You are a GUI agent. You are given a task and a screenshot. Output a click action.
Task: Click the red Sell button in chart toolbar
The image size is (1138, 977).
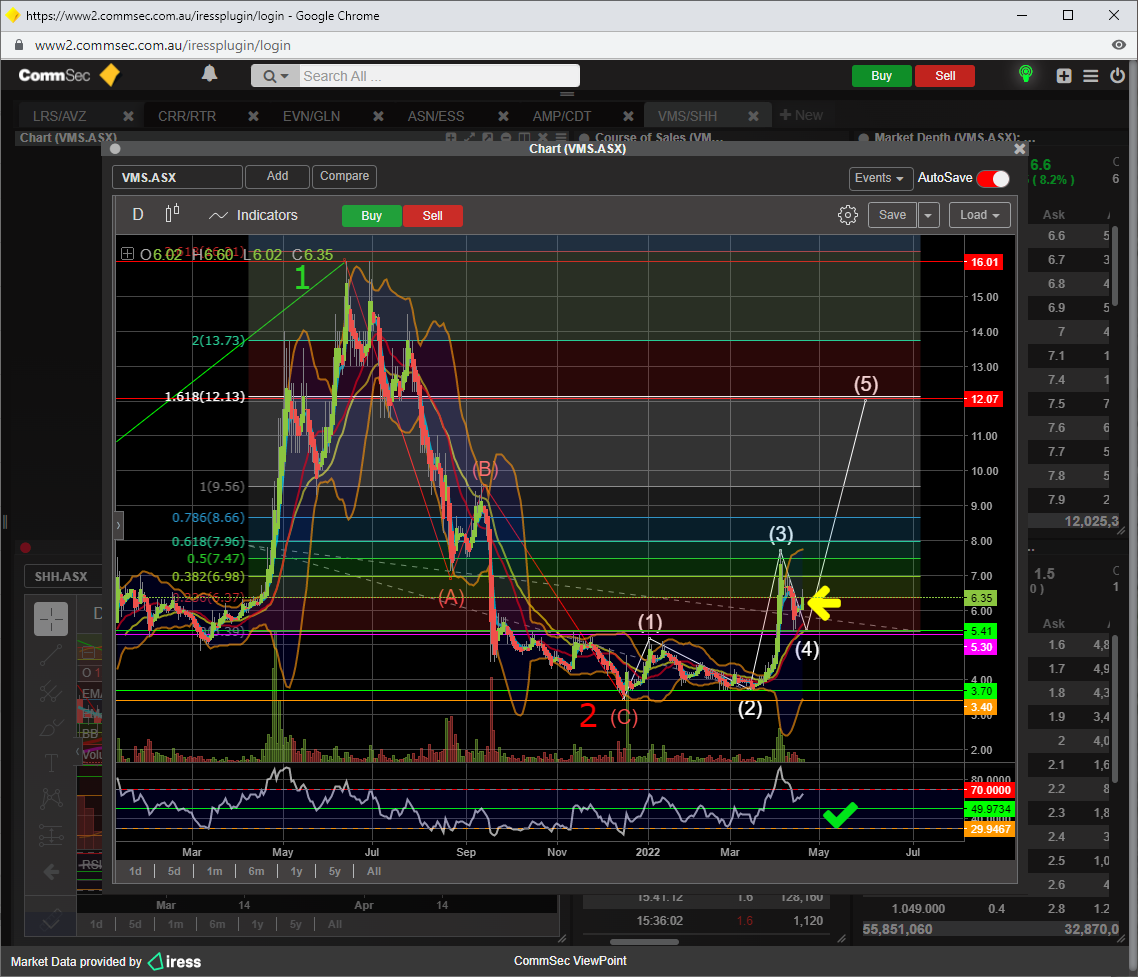pyautogui.click(x=432, y=216)
